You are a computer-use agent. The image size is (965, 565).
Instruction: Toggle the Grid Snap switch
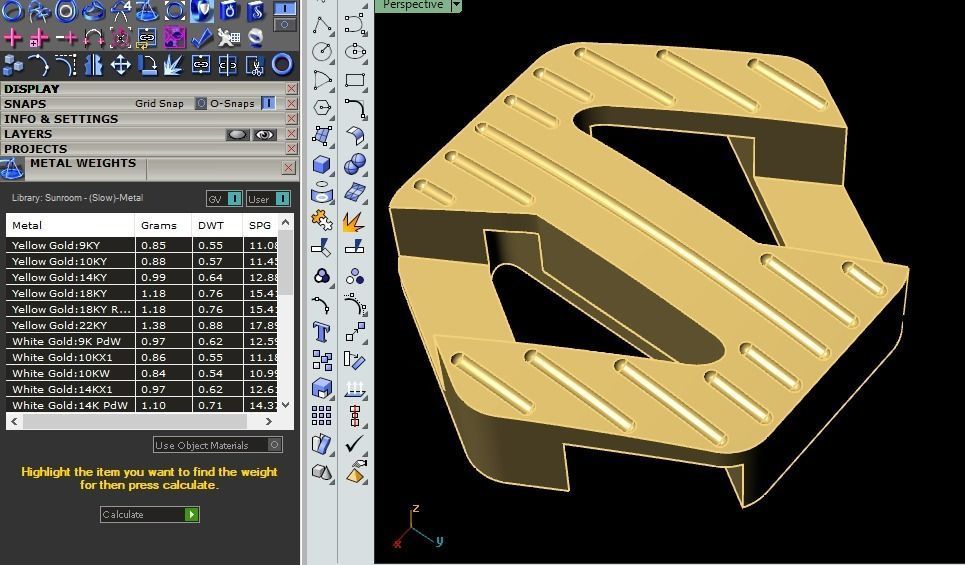point(201,103)
